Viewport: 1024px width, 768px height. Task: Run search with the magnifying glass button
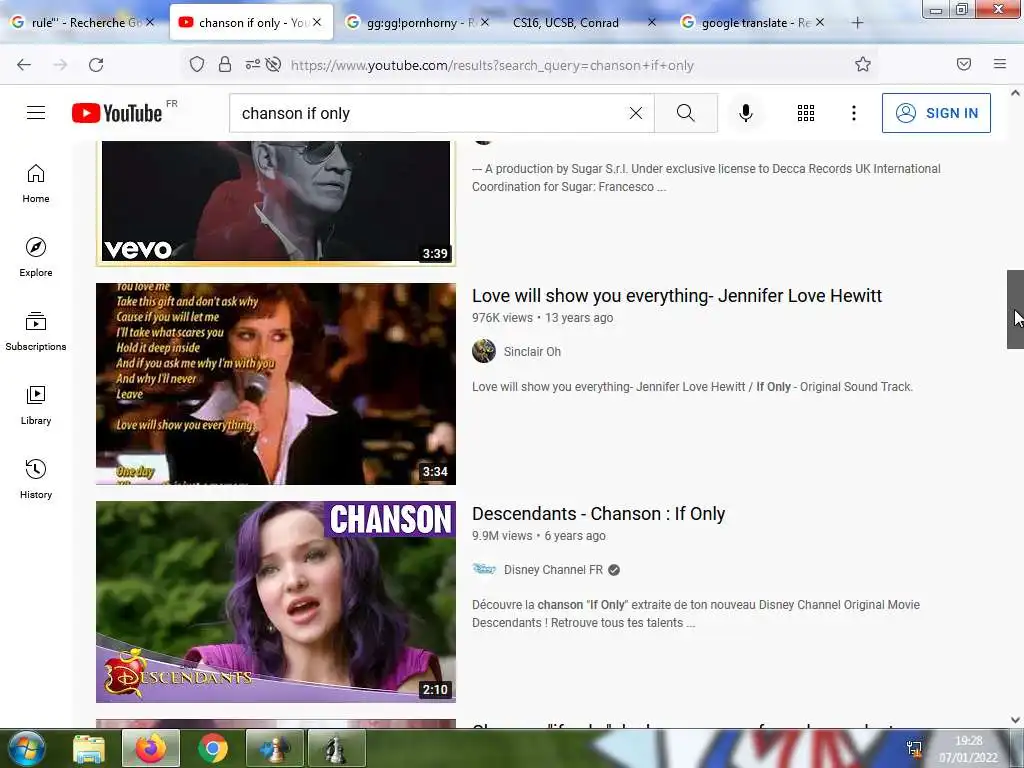coord(686,113)
